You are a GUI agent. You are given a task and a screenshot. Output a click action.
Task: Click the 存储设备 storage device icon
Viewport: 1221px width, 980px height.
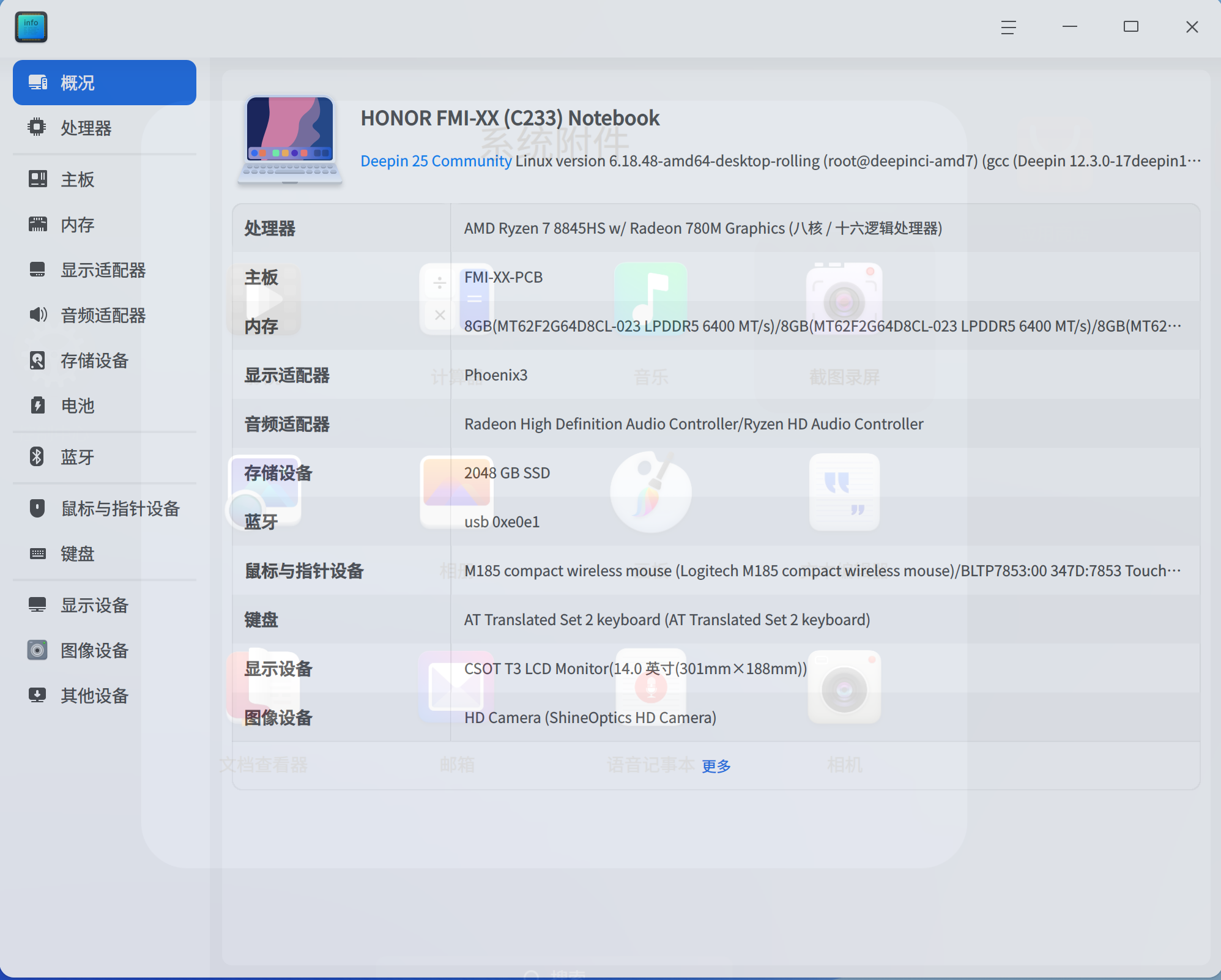pos(37,360)
